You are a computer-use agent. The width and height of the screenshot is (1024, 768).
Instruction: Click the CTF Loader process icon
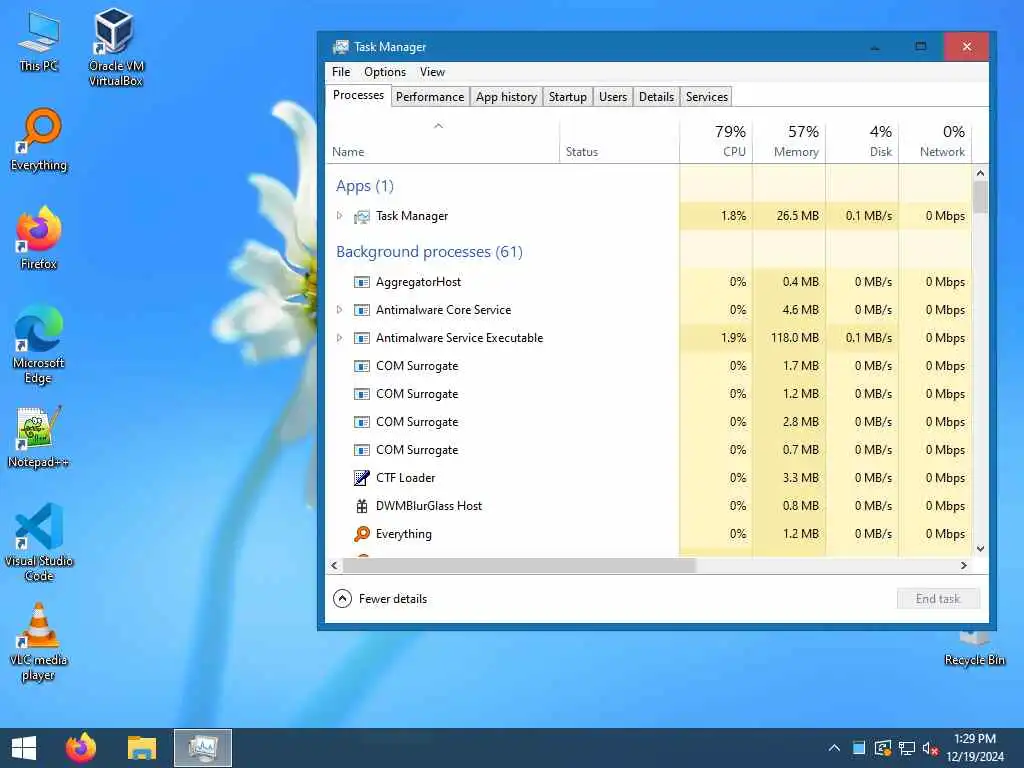coord(362,478)
